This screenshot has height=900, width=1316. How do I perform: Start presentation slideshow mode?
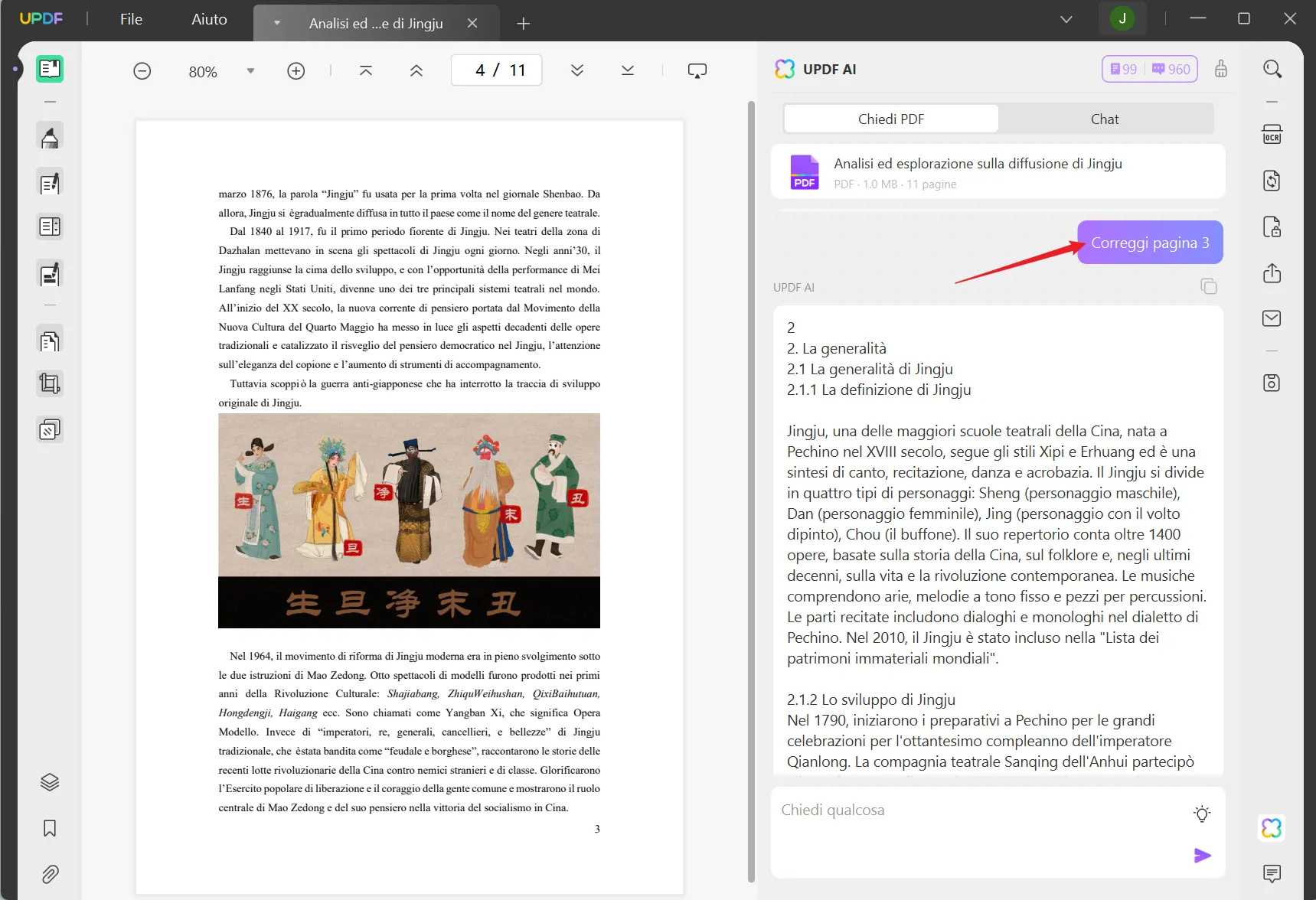click(697, 70)
